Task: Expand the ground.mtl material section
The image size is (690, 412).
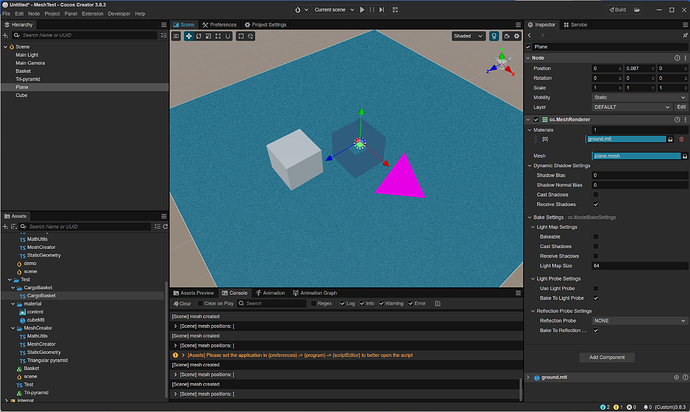Action: pos(529,378)
